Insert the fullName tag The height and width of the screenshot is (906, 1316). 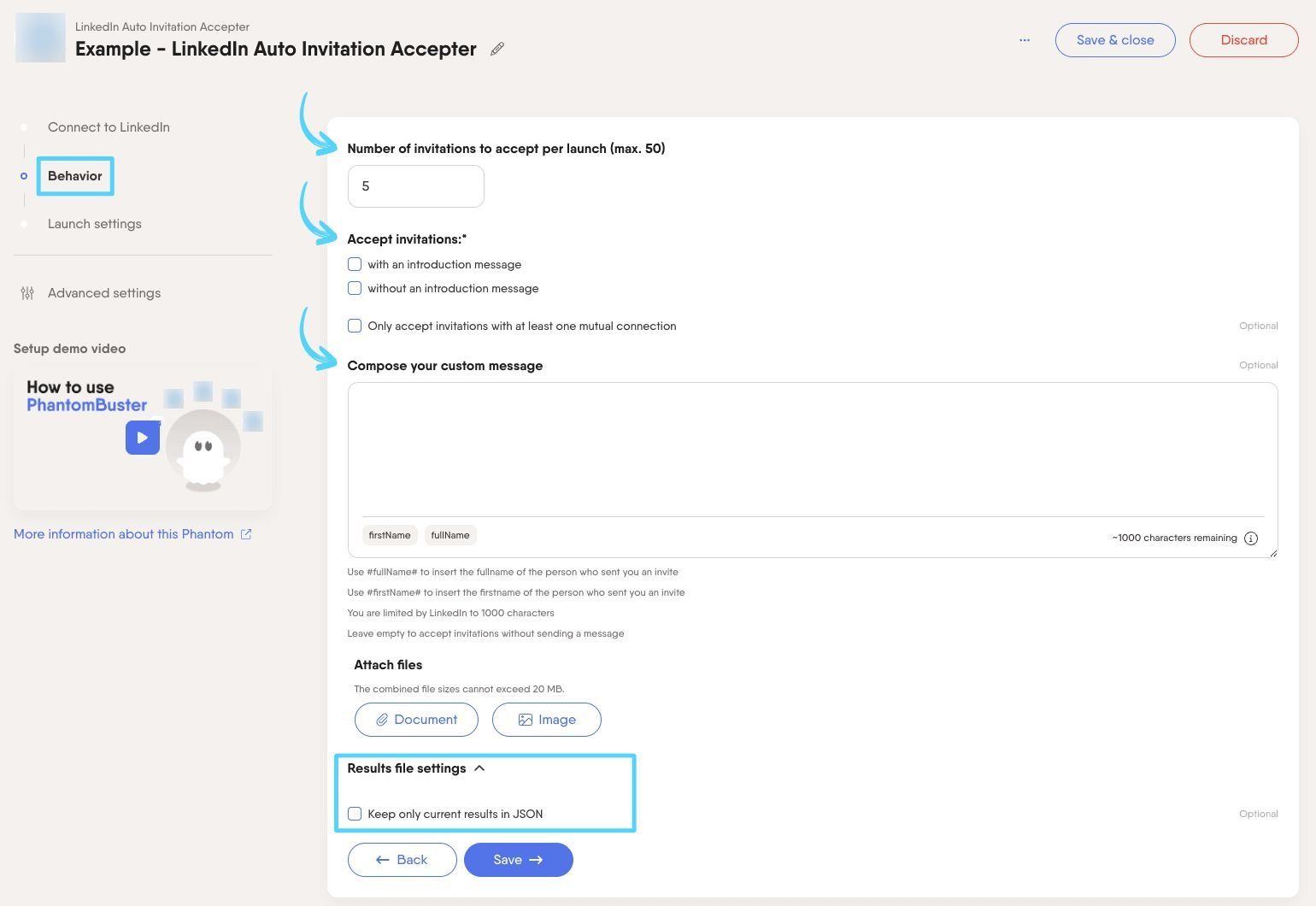coord(450,535)
